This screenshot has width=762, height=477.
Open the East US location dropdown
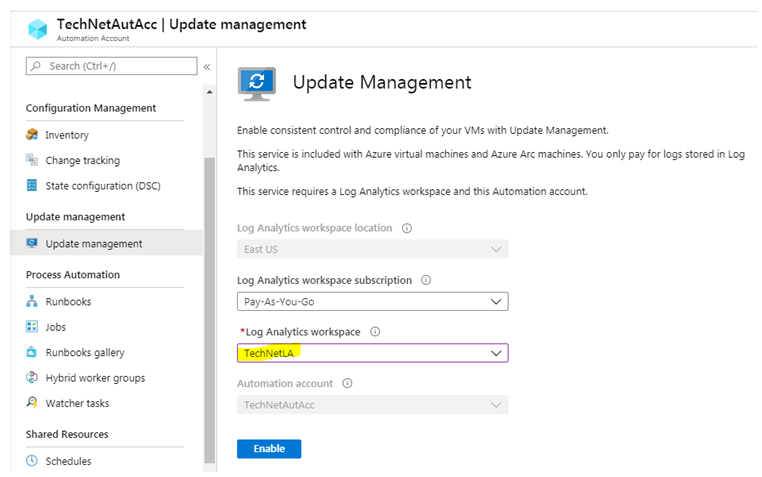tap(373, 249)
